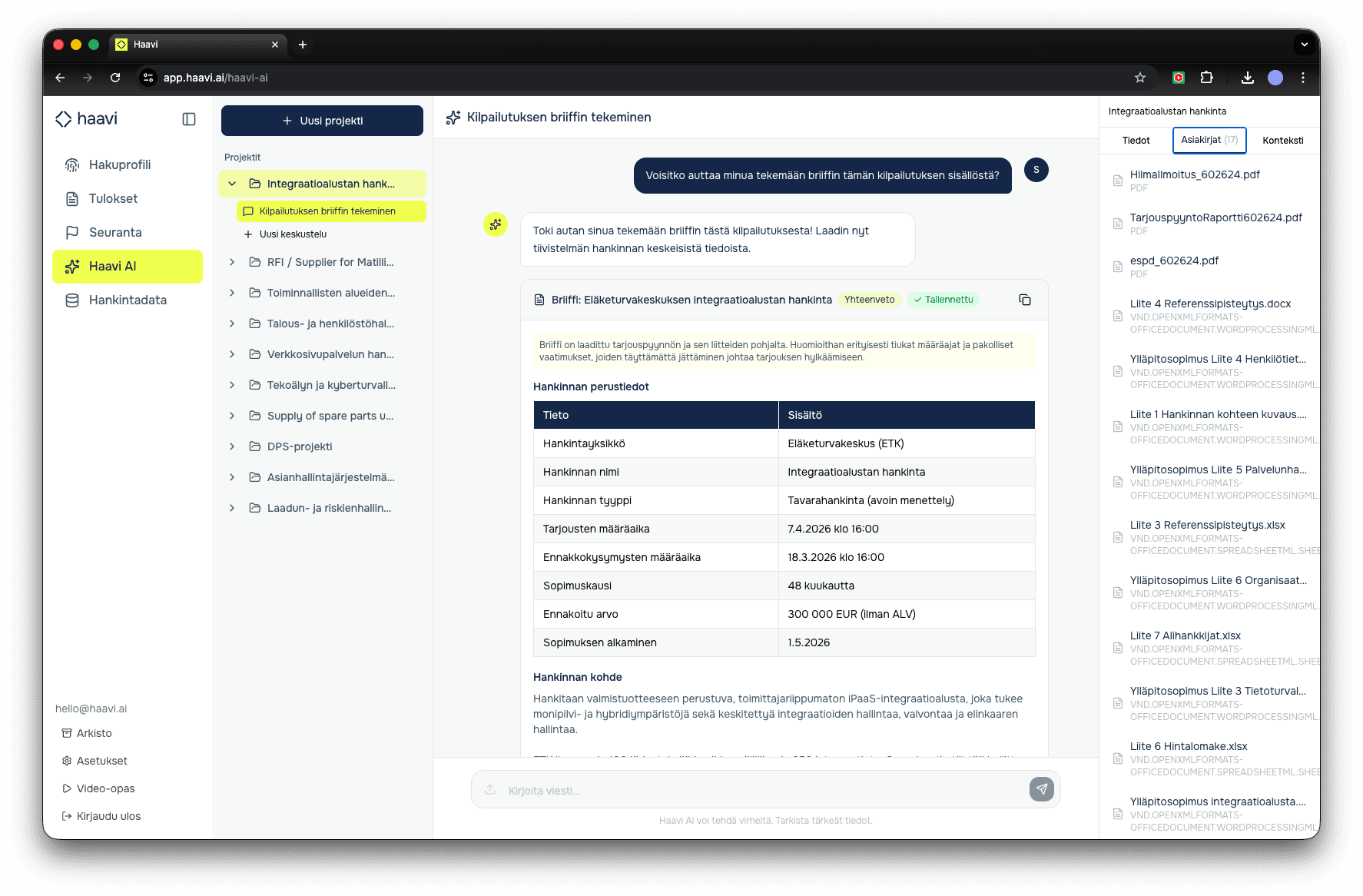Image resolution: width=1363 pixels, height=896 pixels.
Task: Attach a file using the upload icon
Action: click(x=489, y=789)
